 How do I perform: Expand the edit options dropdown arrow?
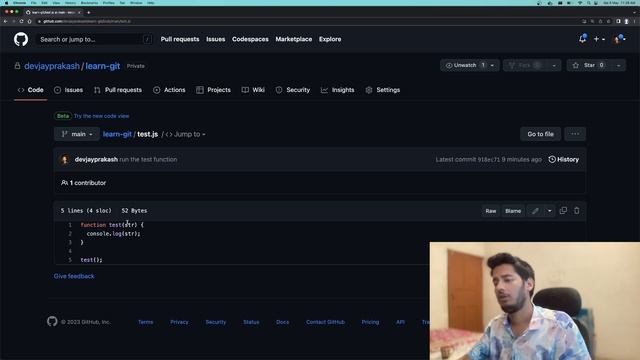click(x=549, y=211)
